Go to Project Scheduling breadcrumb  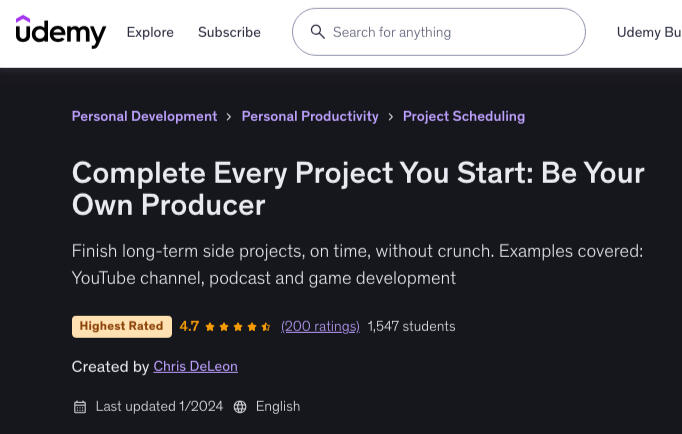(464, 117)
